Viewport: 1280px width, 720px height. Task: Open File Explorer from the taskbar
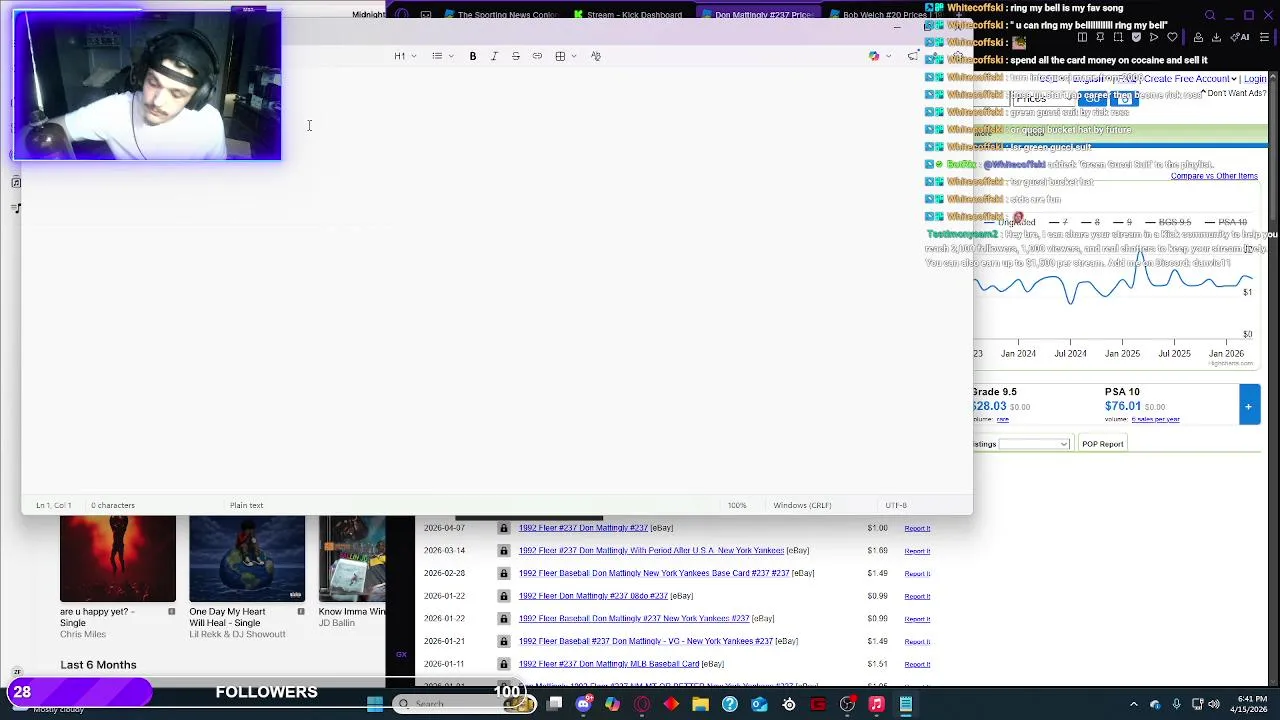click(700, 704)
